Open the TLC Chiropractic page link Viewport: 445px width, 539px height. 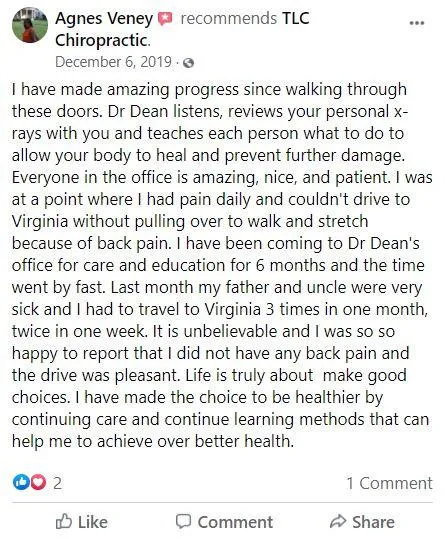[182, 29]
